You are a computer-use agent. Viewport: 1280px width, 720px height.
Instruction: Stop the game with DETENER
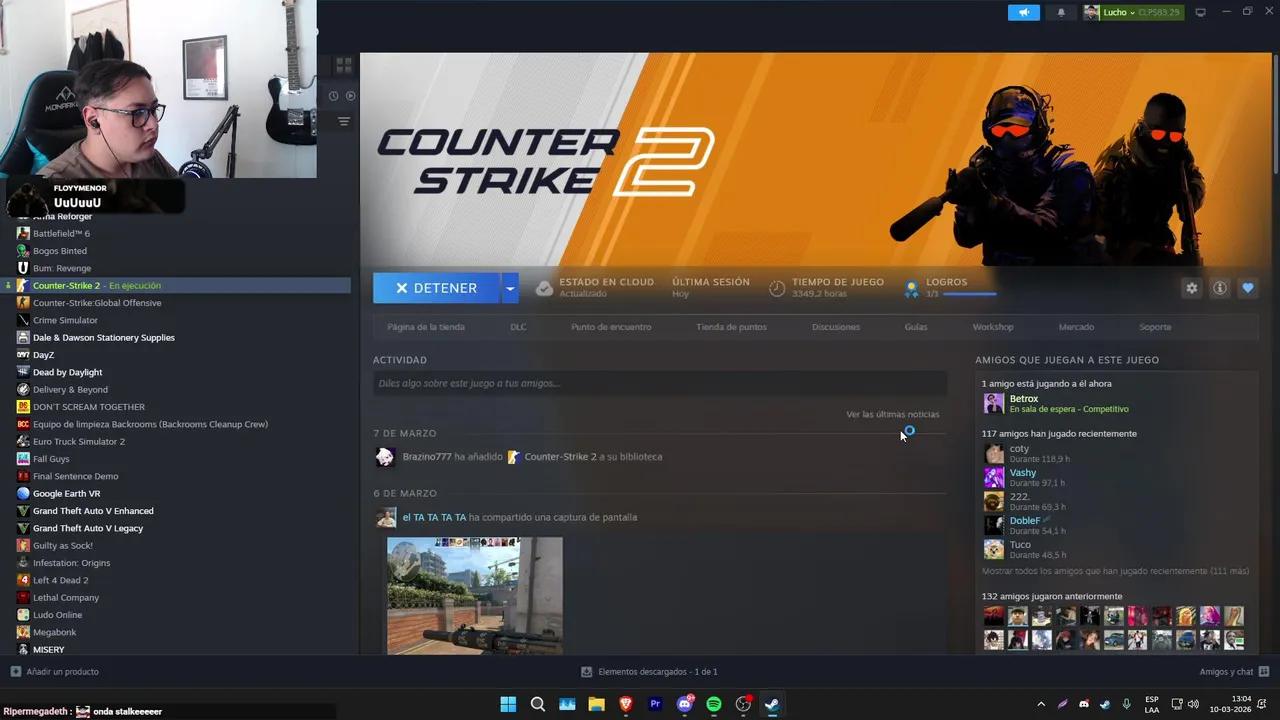(x=436, y=288)
